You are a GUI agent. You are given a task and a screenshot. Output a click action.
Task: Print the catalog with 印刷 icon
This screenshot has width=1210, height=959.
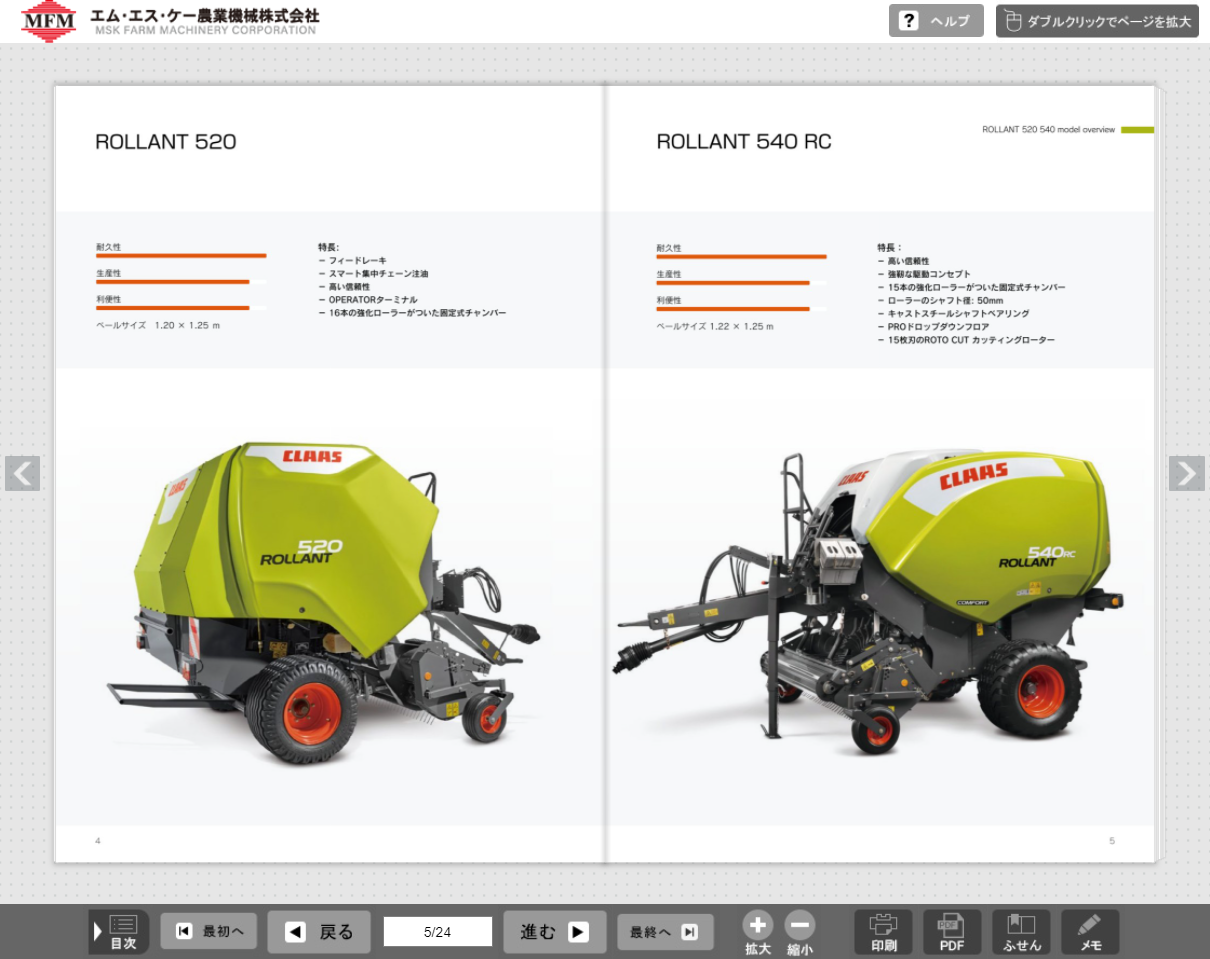883,932
